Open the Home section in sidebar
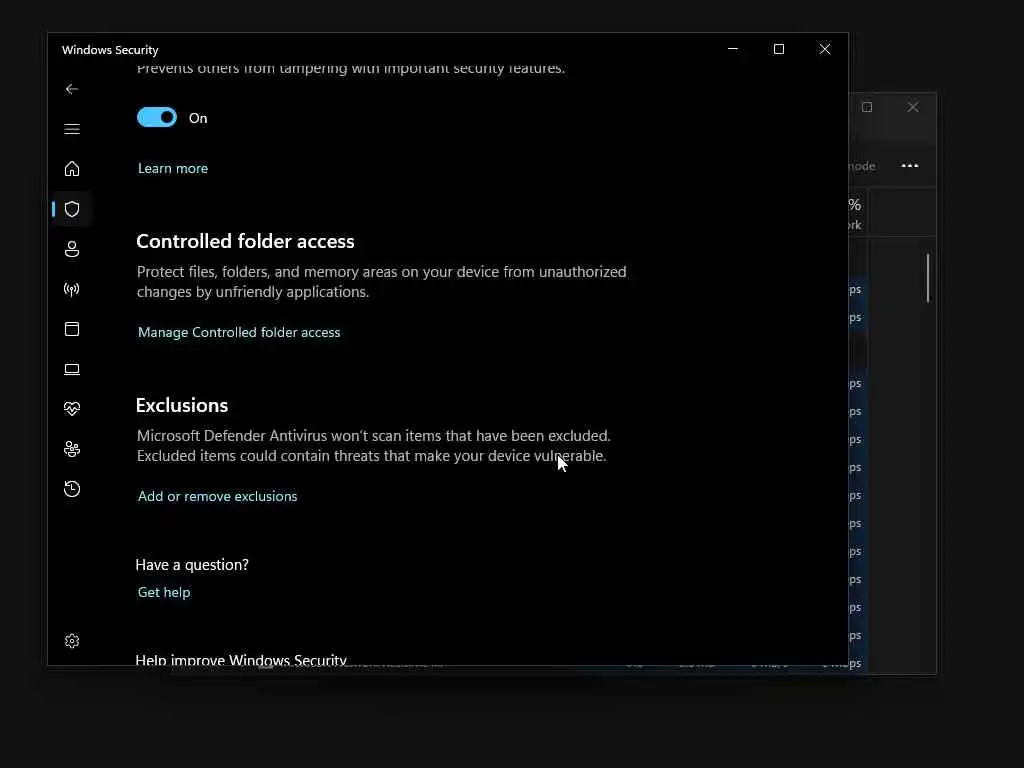Image resolution: width=1024 pixels, height=768 pixels. pos(72,168)
